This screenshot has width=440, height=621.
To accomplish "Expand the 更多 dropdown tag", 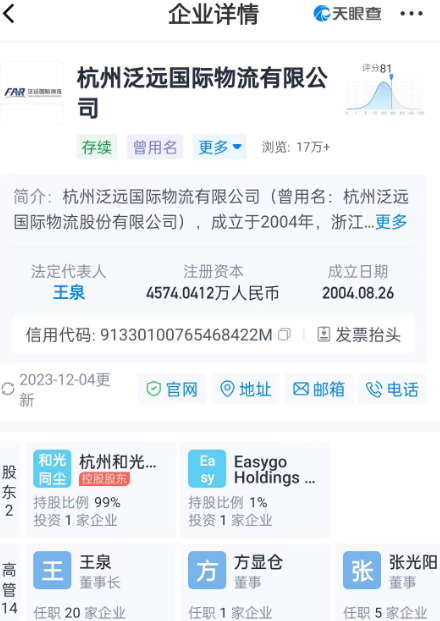I will click(x=220, y=147).
